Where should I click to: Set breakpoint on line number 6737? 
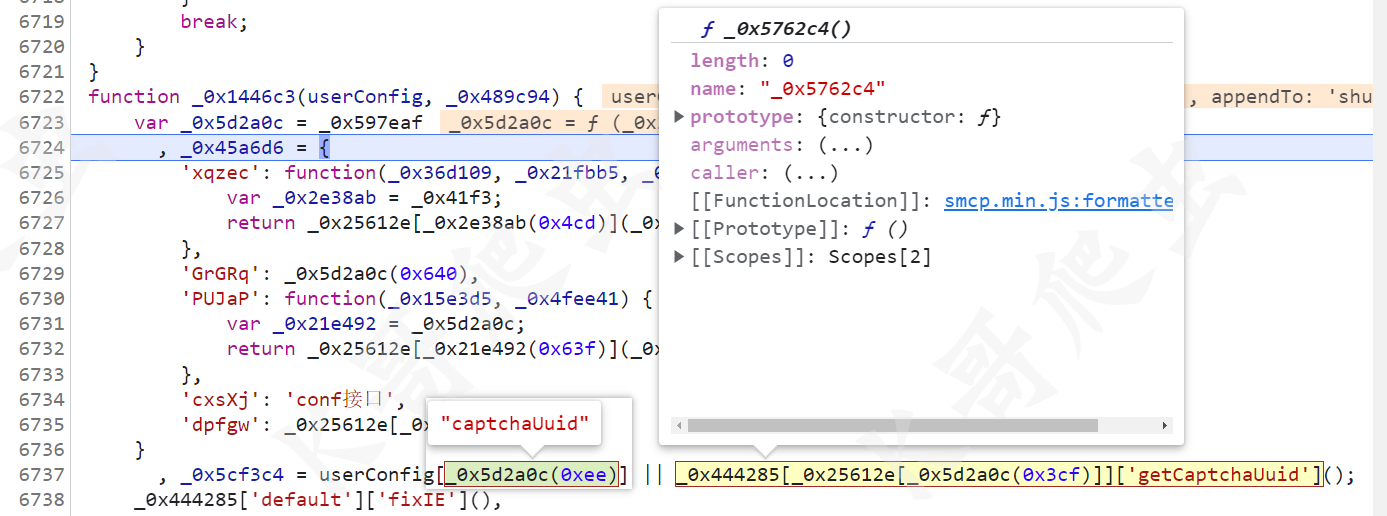tap(41, 474)
